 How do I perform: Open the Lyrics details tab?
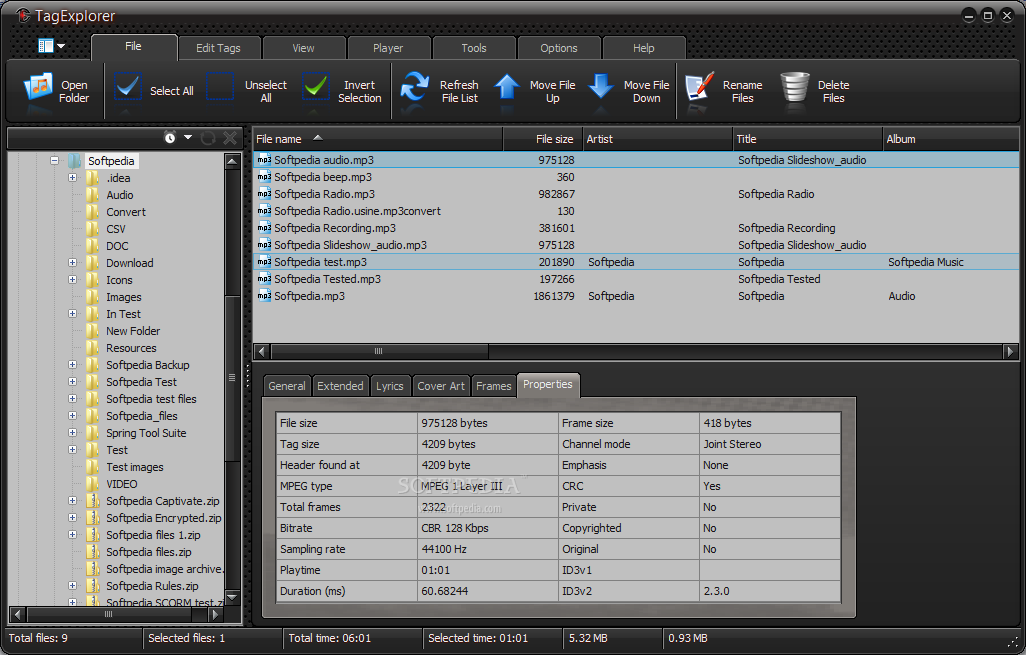pyautogui.click(x=390, y=386)
